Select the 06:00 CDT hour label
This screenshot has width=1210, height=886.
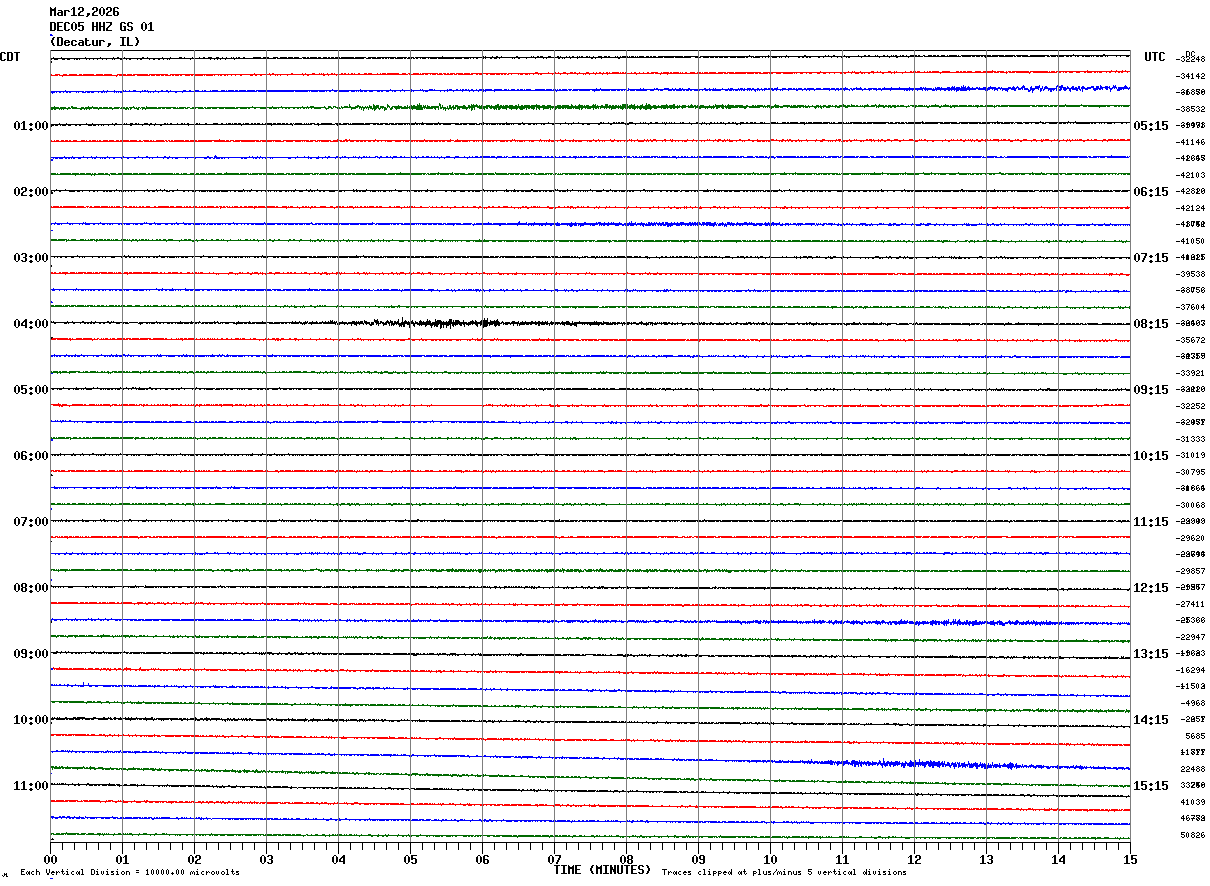31,456
